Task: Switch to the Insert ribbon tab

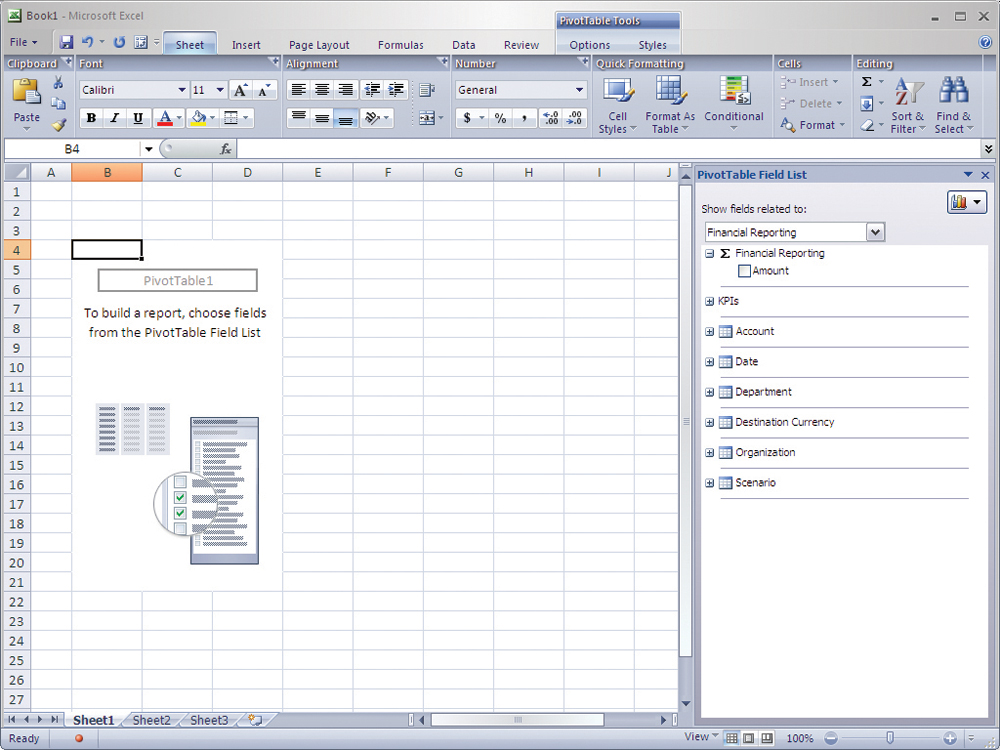Action: [x=246, y=45]
